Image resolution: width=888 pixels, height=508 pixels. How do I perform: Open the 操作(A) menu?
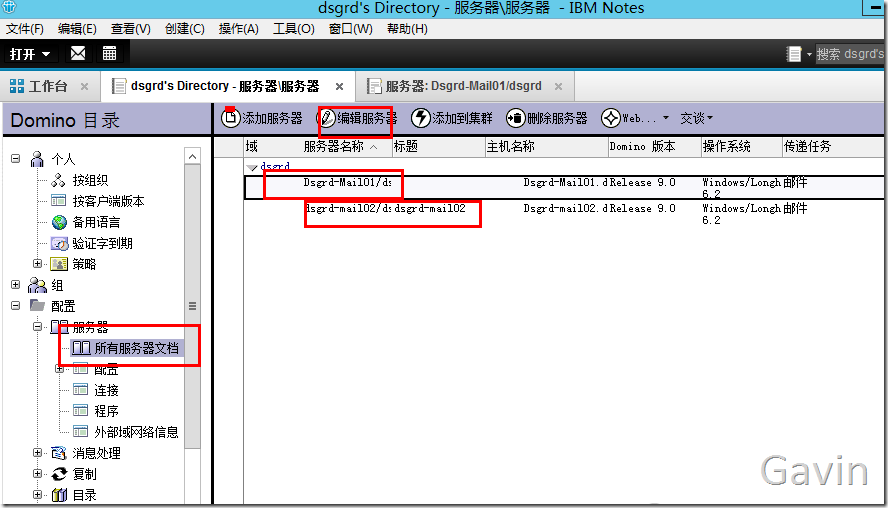238,29
